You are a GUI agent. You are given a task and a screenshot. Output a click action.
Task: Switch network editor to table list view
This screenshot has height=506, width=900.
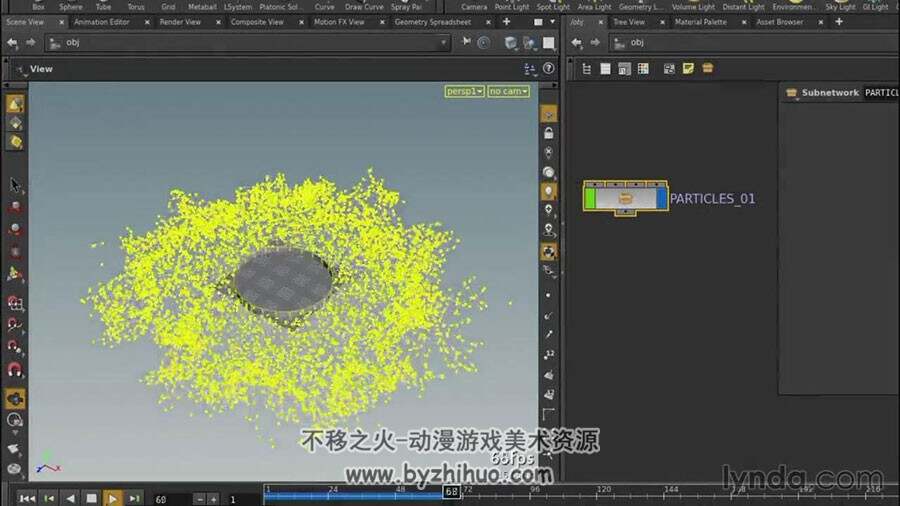tap(605, 69)
